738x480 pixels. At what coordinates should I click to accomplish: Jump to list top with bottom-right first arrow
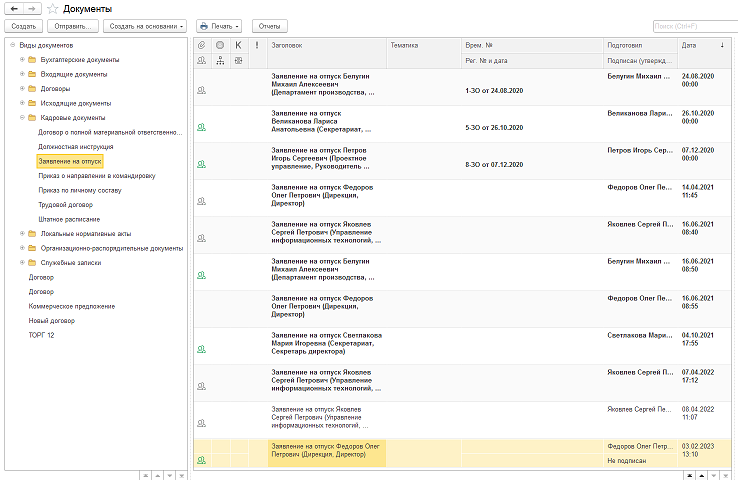pyautogui.click(x=690, y=475)
